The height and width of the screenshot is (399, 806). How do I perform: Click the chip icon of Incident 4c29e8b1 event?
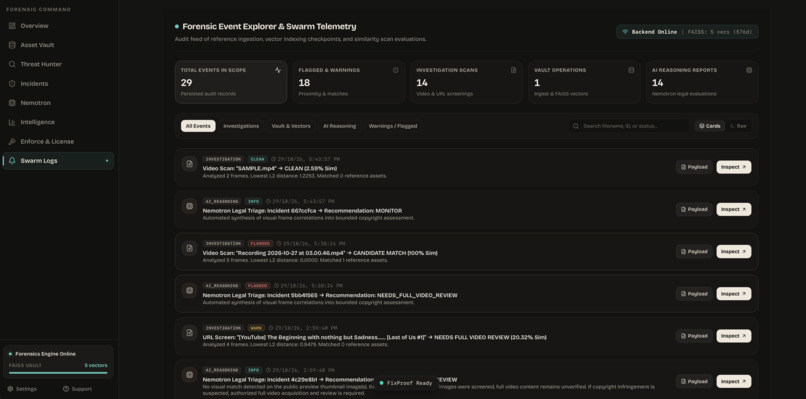coord(190,375)
